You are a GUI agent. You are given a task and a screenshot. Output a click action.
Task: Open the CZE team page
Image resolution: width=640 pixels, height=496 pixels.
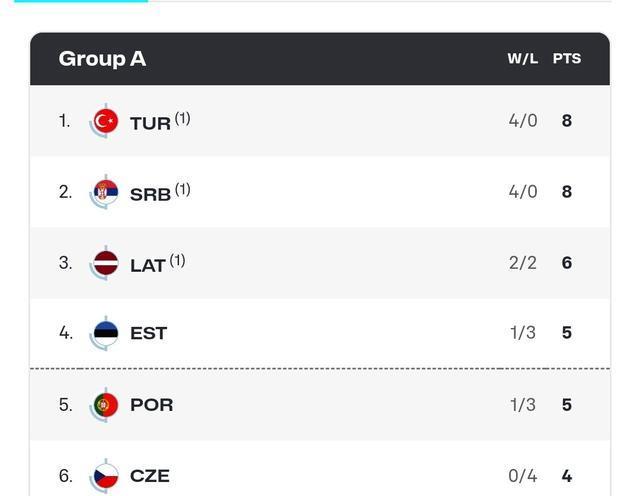tap(150, 476)
